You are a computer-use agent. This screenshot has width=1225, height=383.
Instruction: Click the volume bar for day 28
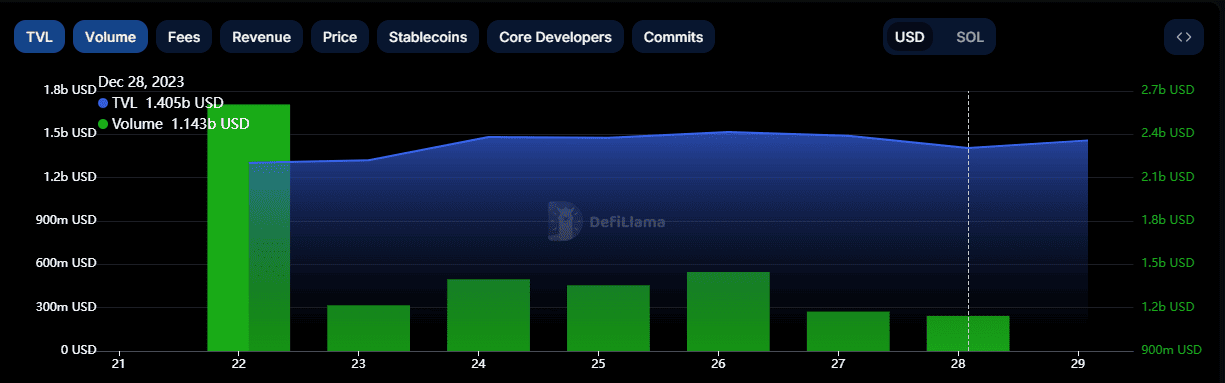[968, 333]
